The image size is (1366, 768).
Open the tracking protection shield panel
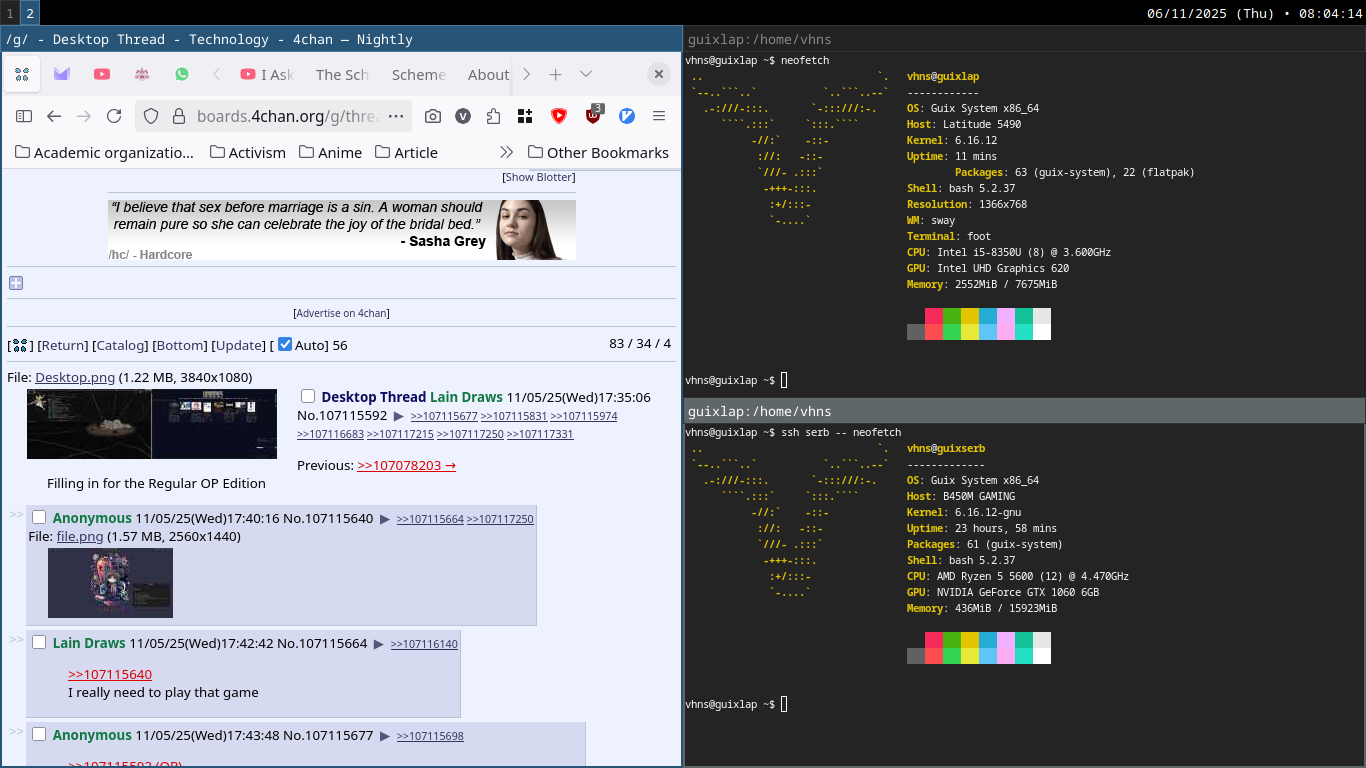click(151, 116)
